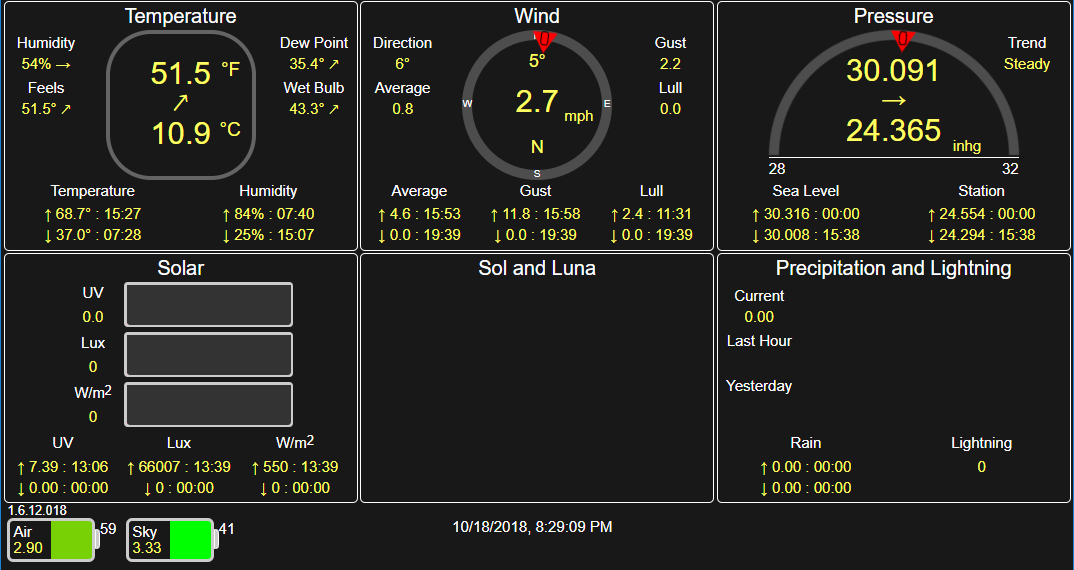Click the pressure trend arrow in the gauge
Image resolution: width=1074 pixels, height=570 pixels.
tap(893, 101)
